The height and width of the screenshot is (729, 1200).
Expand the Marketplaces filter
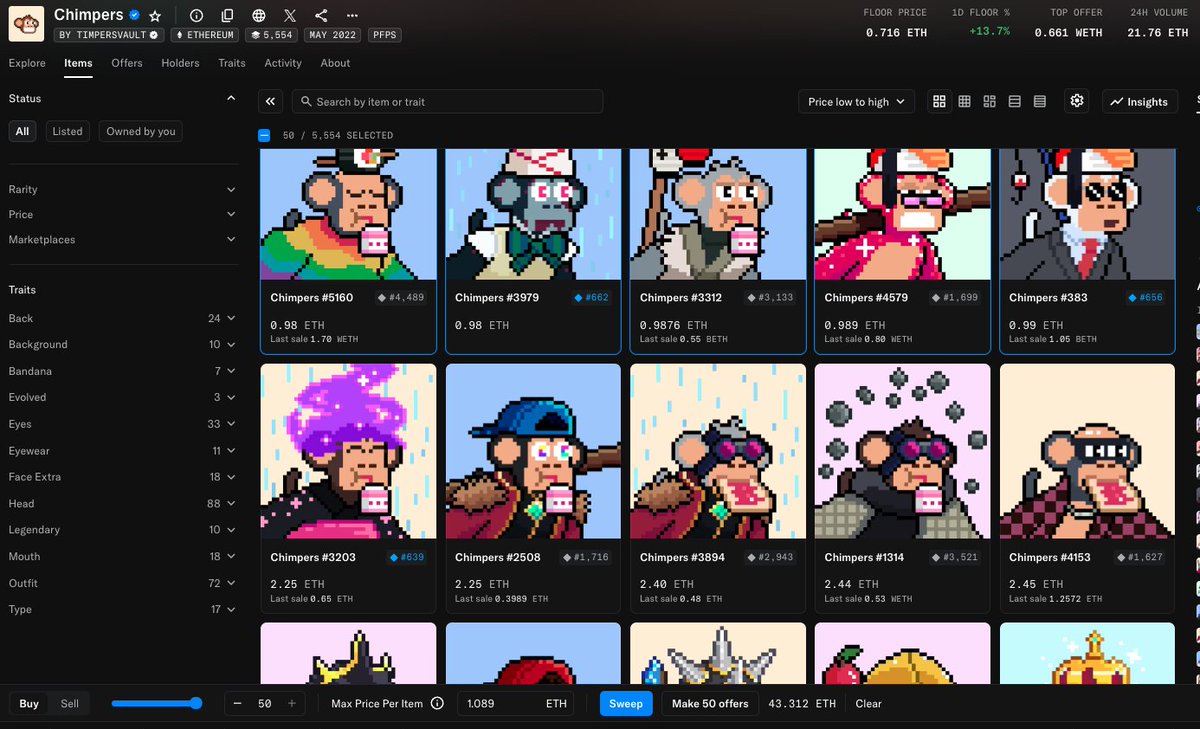[122, 239]
